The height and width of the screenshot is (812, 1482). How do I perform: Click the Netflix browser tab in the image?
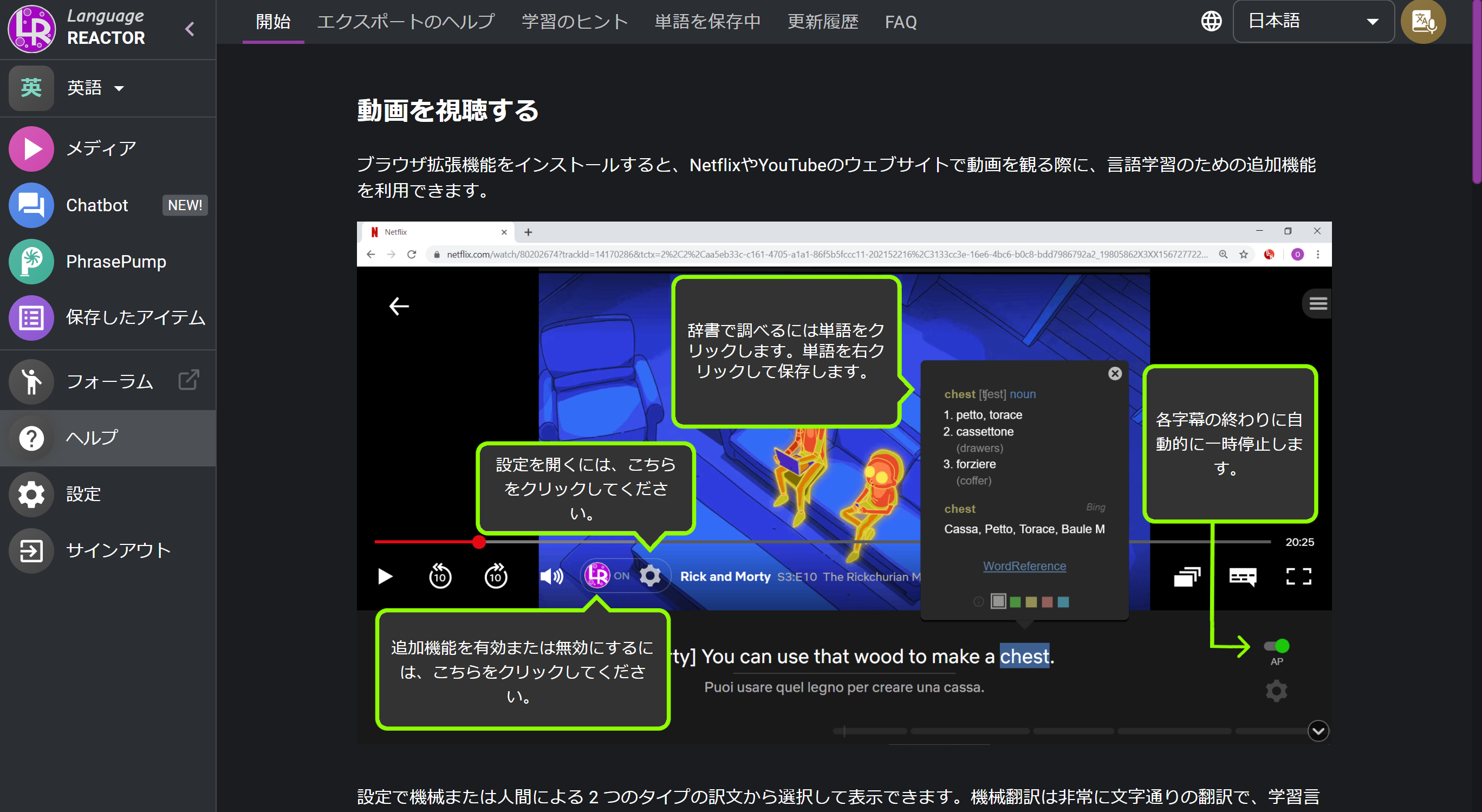(x=438, y=232)
